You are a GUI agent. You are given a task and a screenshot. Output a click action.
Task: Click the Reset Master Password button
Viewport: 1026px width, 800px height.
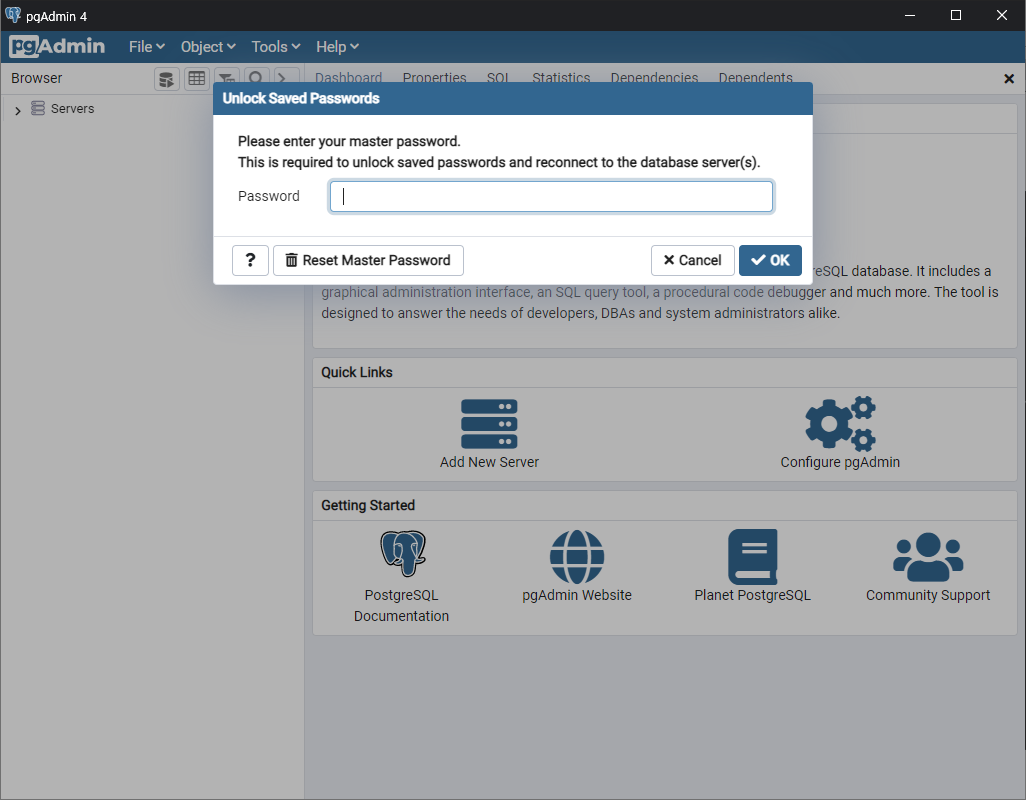[368, 260]
